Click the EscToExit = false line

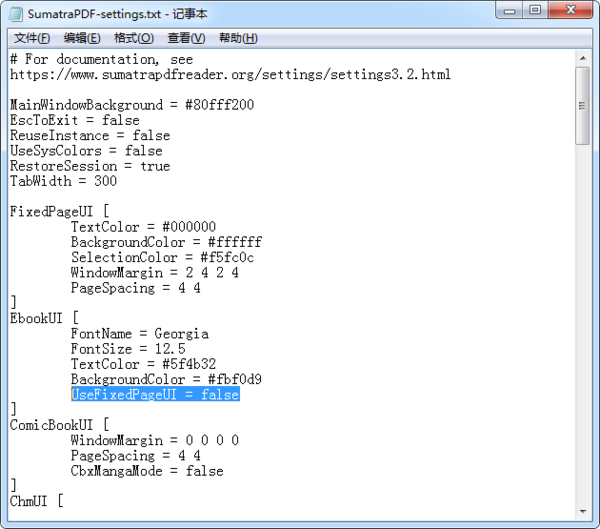tap(75, 120)
